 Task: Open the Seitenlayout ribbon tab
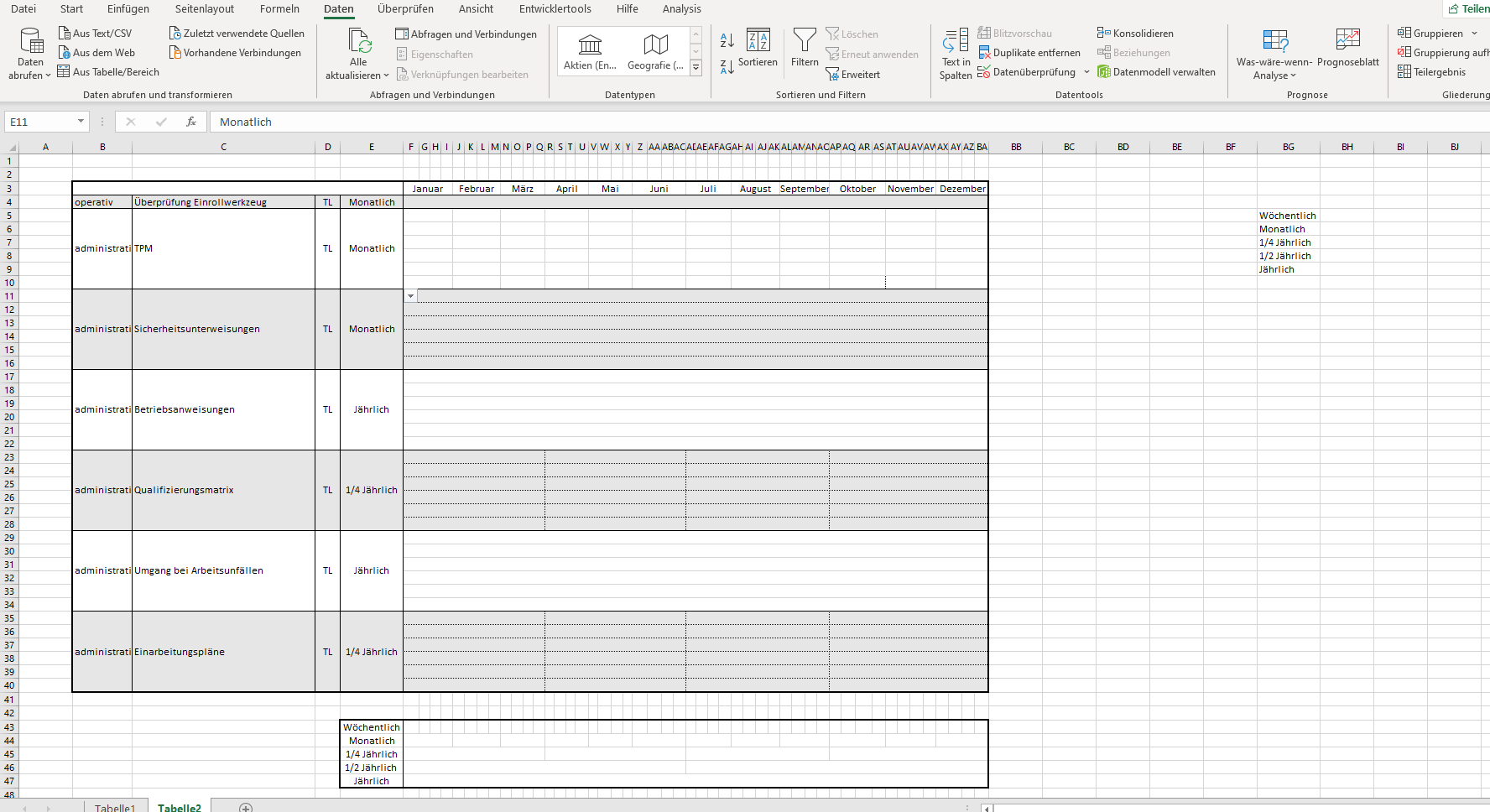(x=205, y=8)
